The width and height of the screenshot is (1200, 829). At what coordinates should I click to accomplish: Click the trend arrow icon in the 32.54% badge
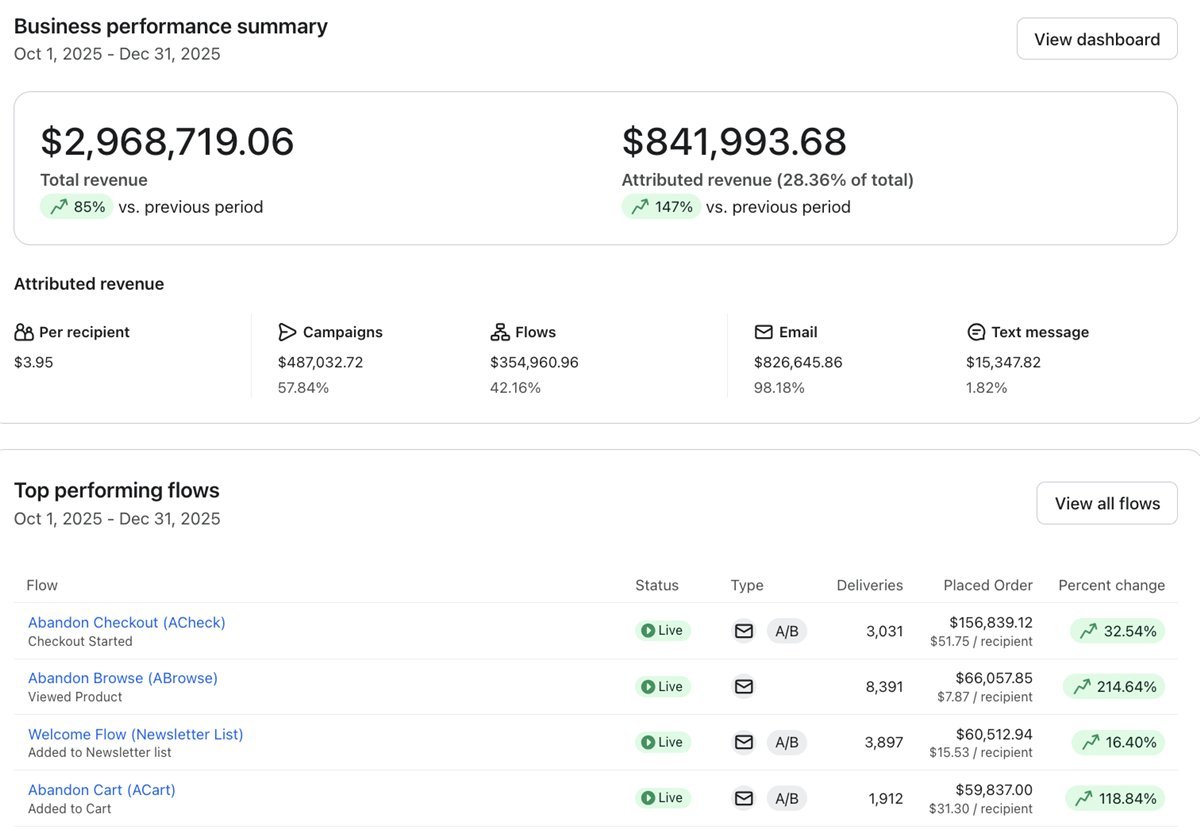[x=1088, y=631]
